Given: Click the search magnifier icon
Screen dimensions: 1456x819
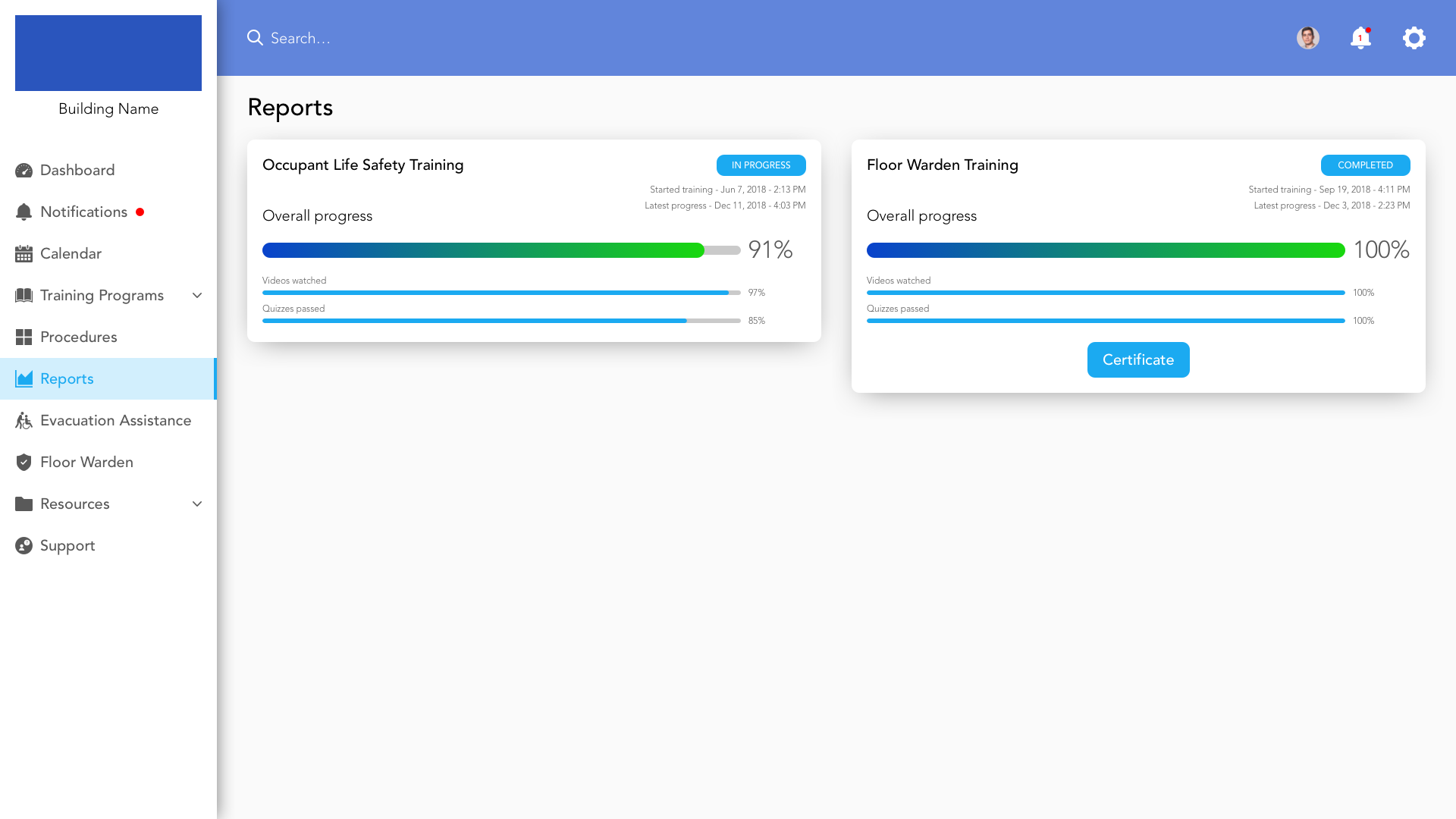Looking at the screenshot, I should coord(255,38).
